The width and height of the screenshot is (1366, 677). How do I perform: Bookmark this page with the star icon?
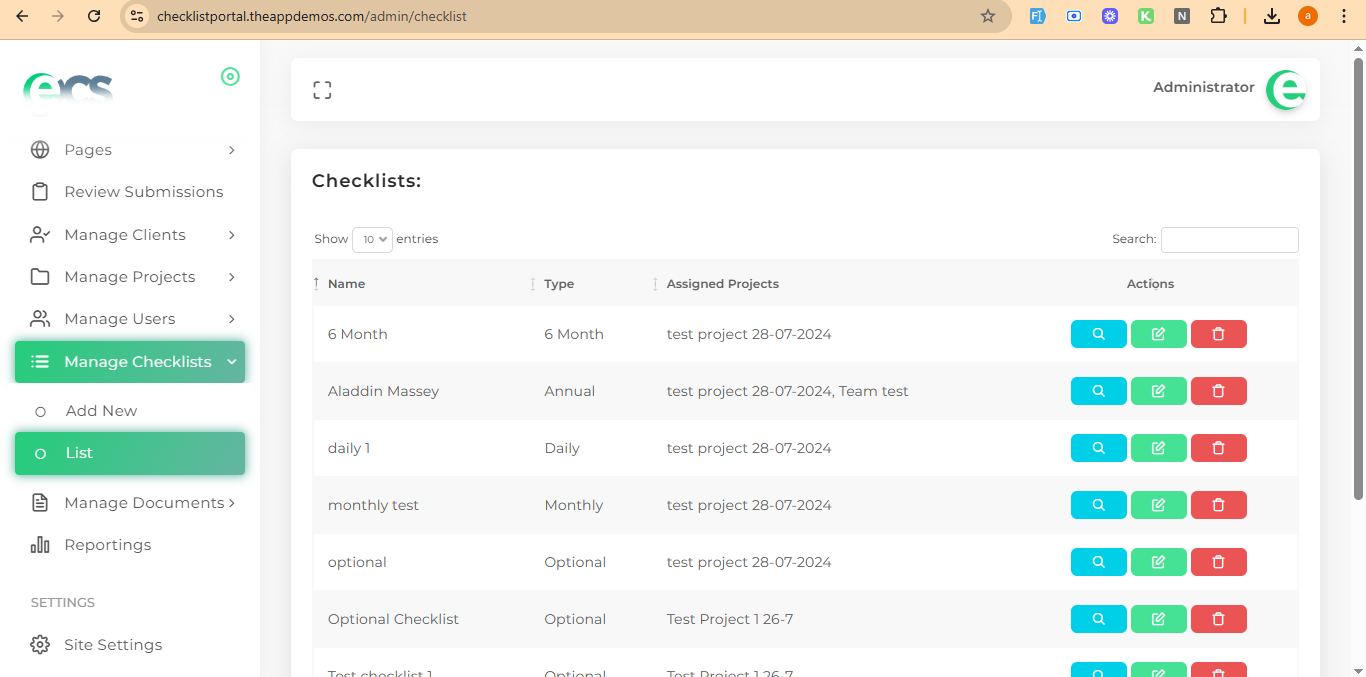click(988, 16)
